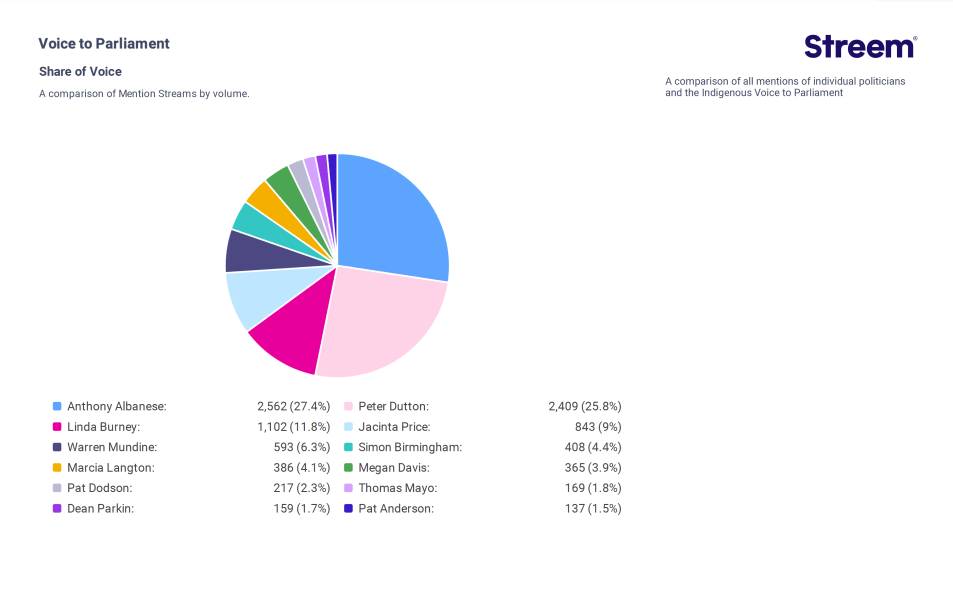This screenshot has height=595, width=953.
Task: Click Marcia Langton orange legend swatch
Action: (x=57, y=467)
